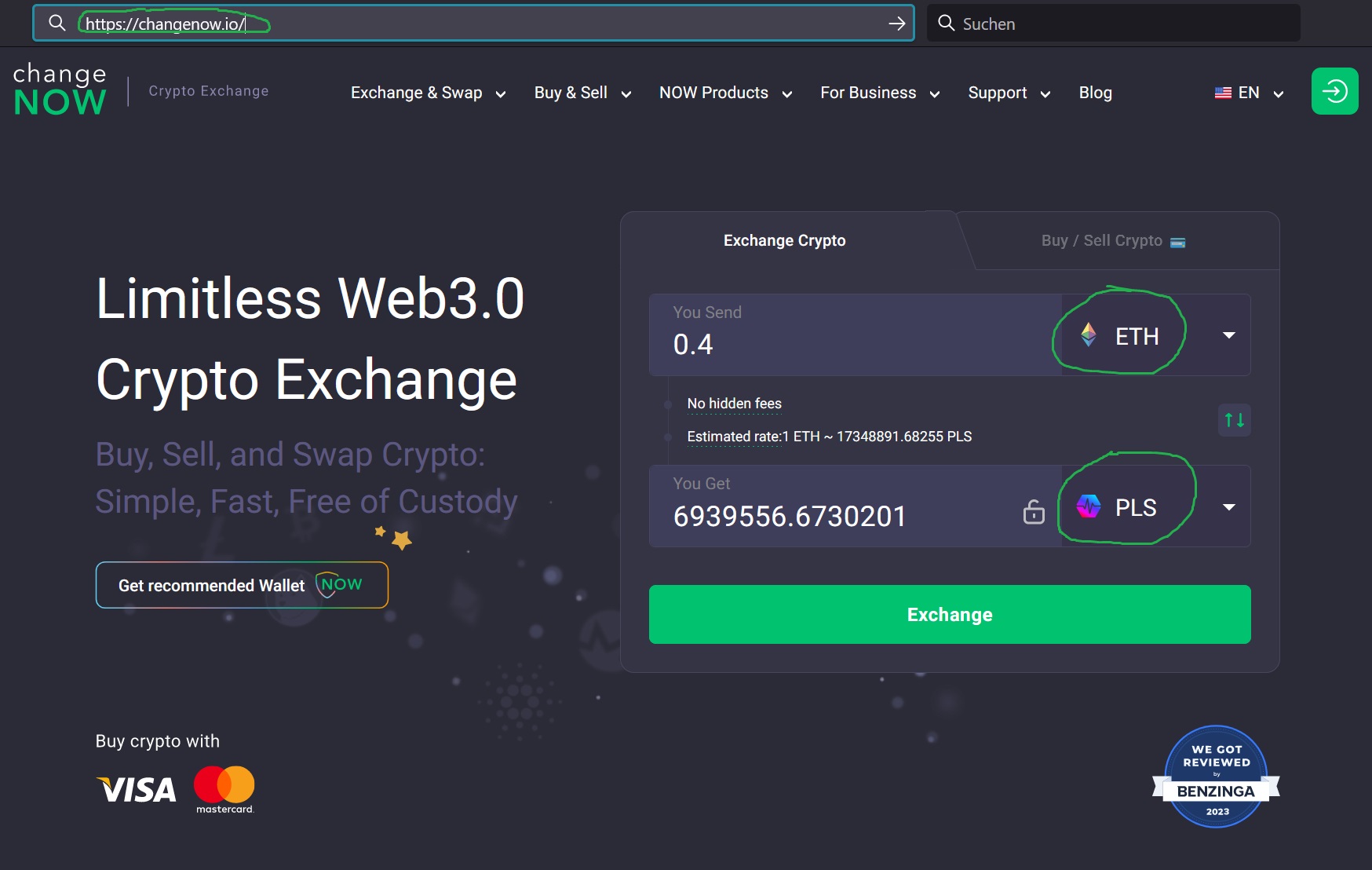Open the Blog menu item

tap(1095, 93)
